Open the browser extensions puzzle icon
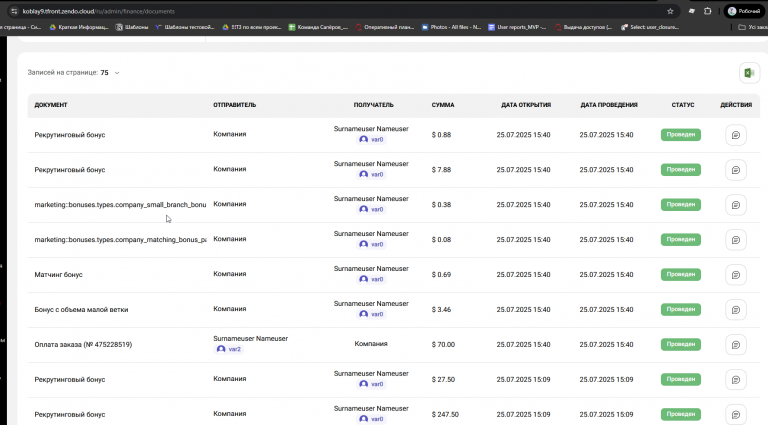 (707, 11)
